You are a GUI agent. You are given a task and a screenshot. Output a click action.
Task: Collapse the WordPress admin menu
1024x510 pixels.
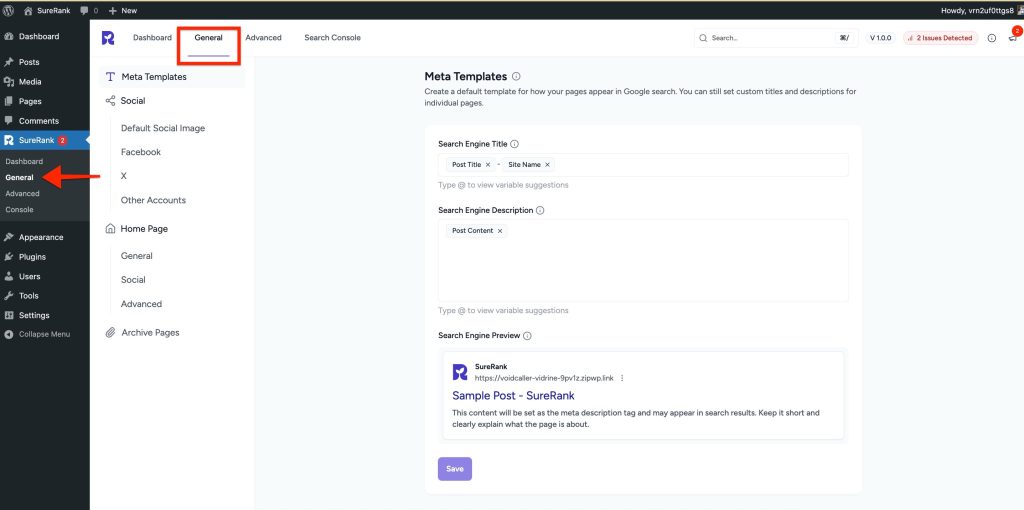coord(37,334)
